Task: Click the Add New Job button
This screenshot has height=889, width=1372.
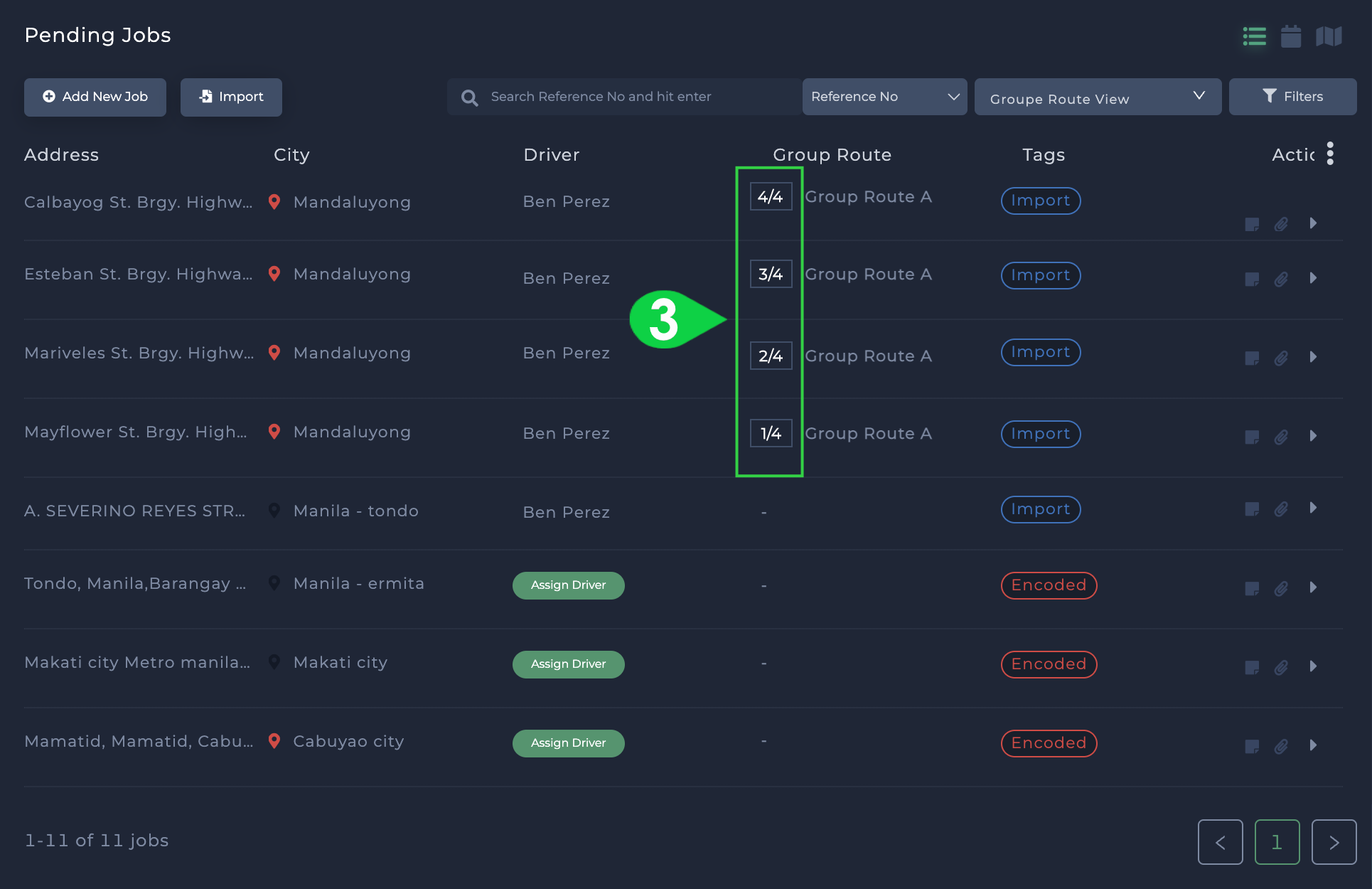Action: [95, 97]
